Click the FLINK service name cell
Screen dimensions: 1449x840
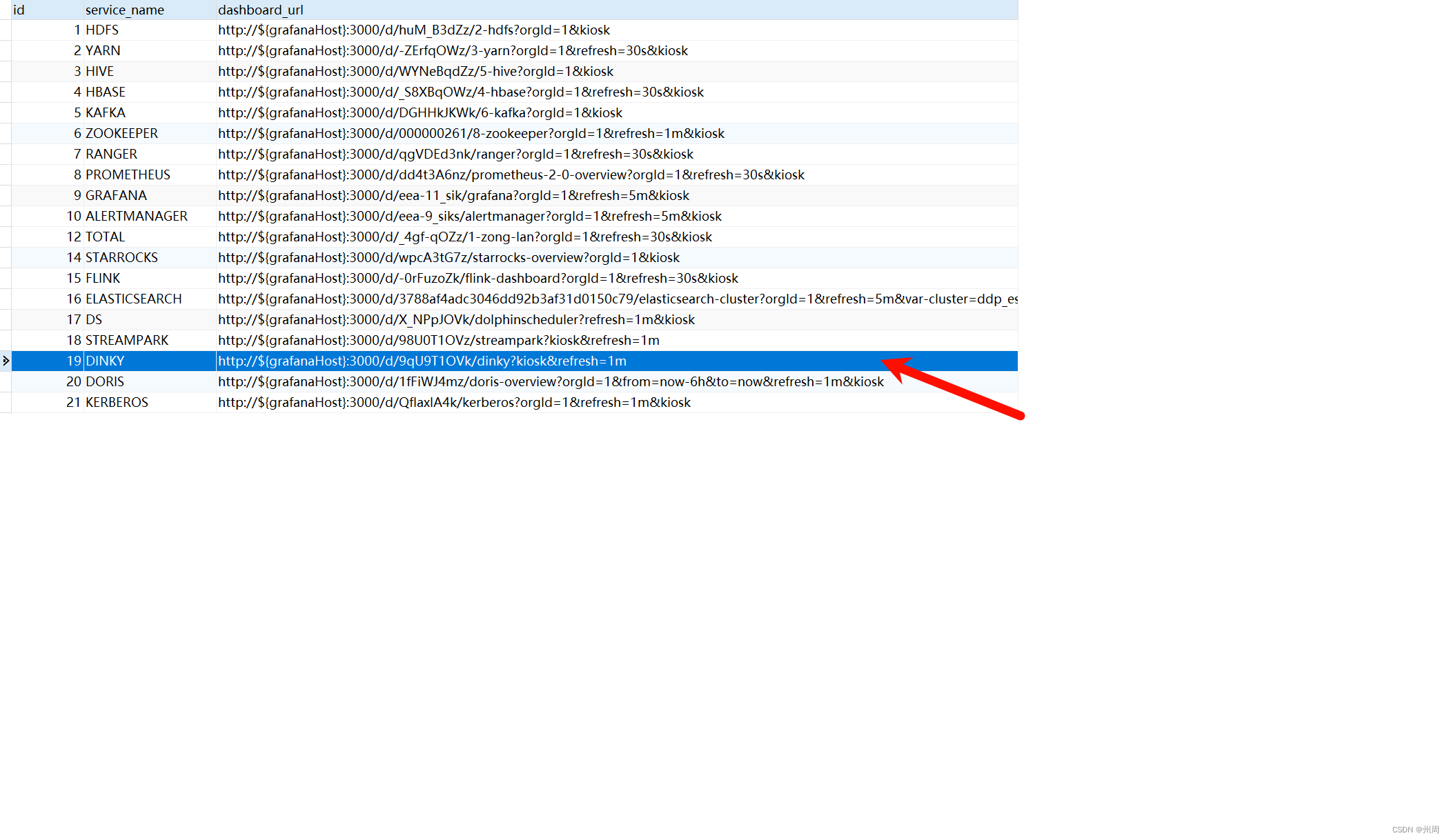point(103,279)
